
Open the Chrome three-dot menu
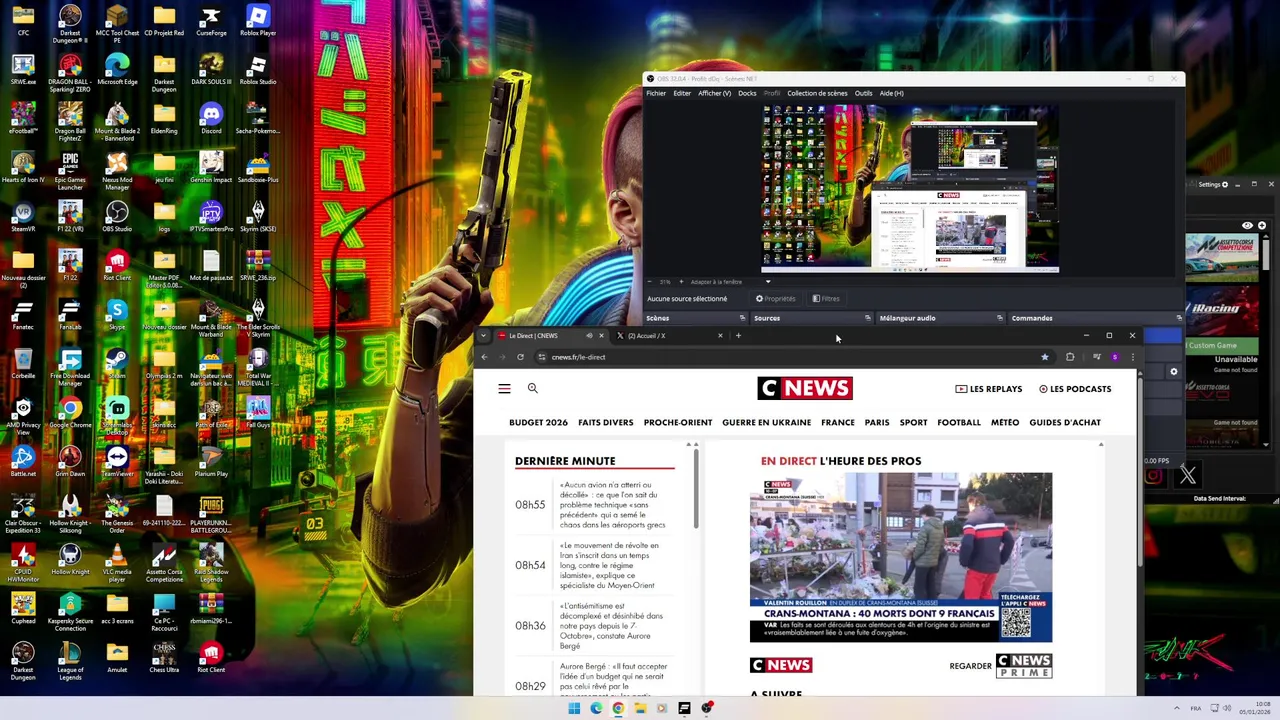[1132, 357]
